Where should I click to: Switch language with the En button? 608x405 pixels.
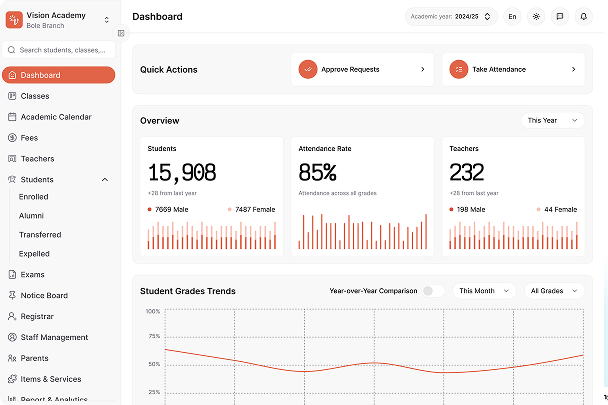pyautogui.click(x=512, y=17)
